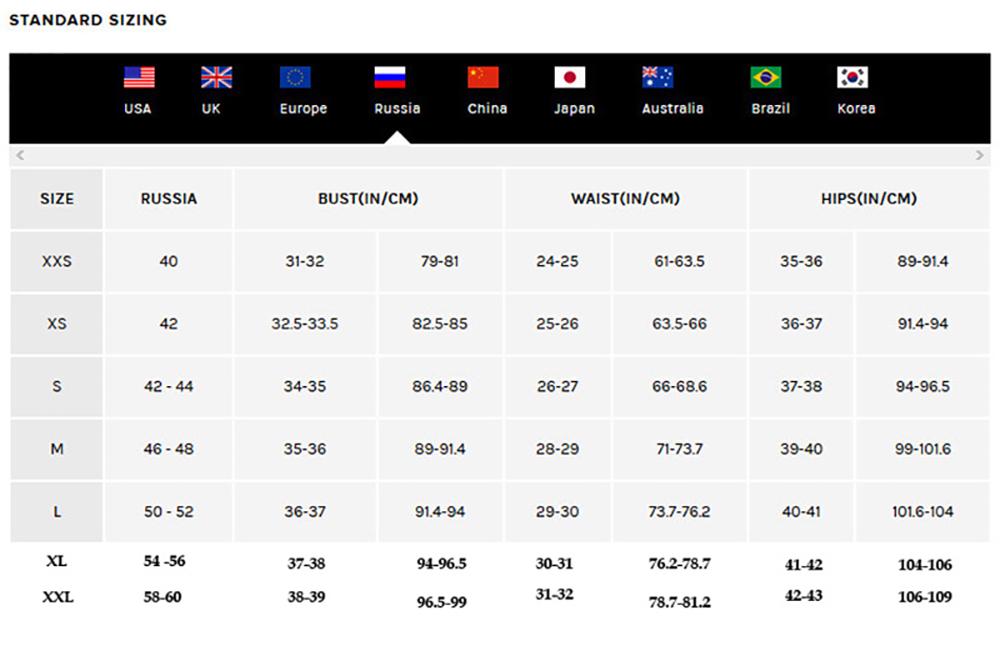Select the Brazil flag icon
The width and height of the screenshot is (1000, 666).
tap(766, 77)
